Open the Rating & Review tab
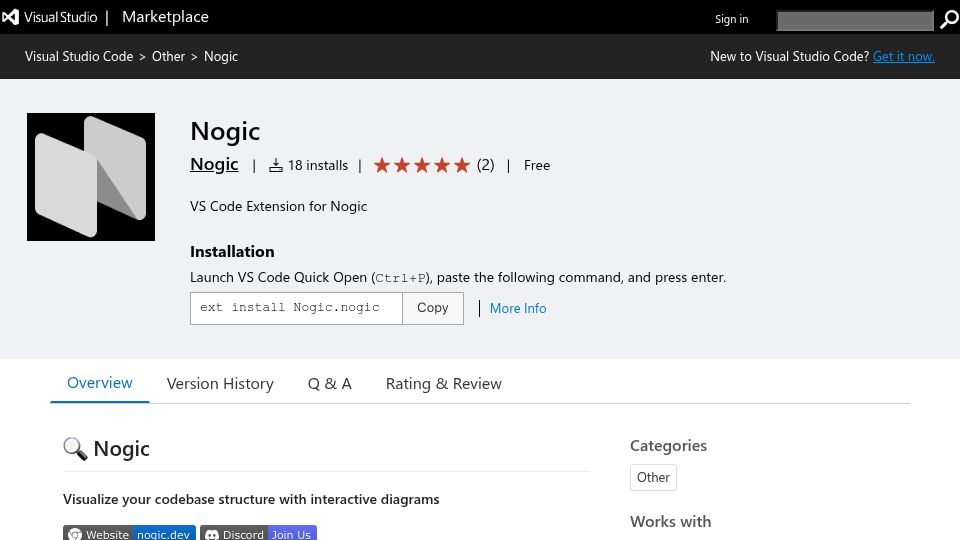The width and height of the screenshot is (960, 540). pyautogui.click(x=444, y=384)
